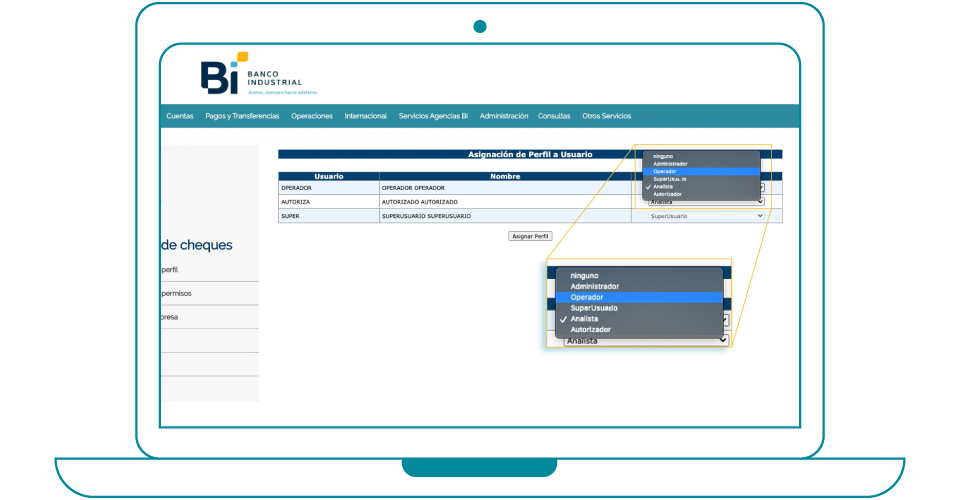Open the Otros Servicios menu
Viewport: 960px width, 500px height.
[607, 116]
